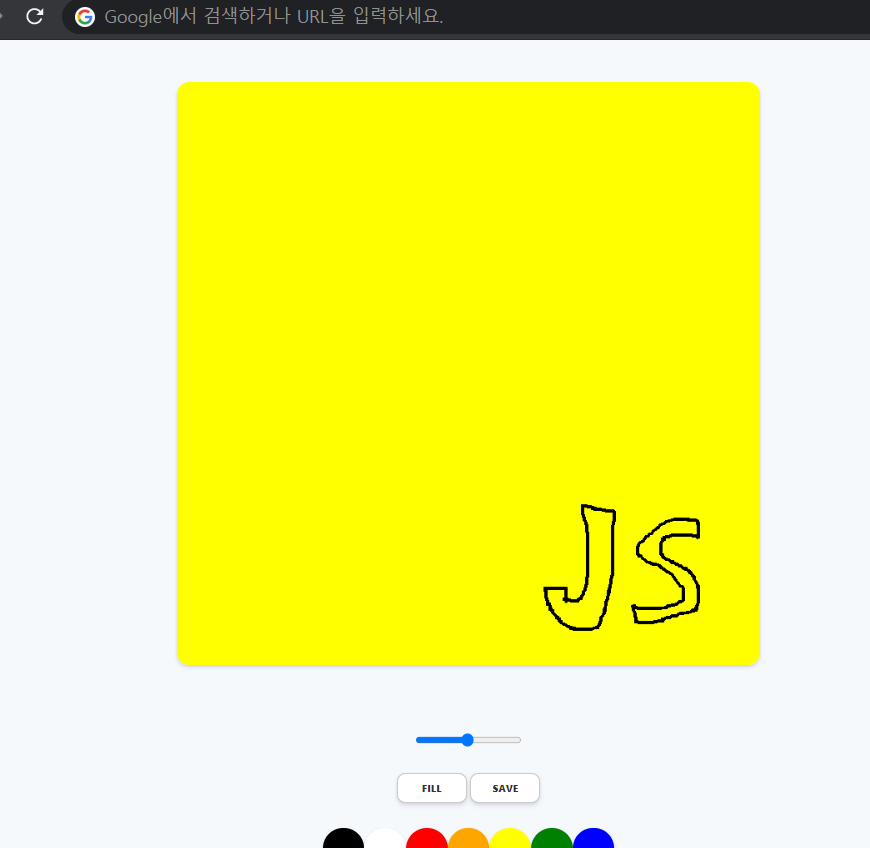Select the blue color swatch
The width and height of the screenshot is (870, 848).
[x=593, y=839]
